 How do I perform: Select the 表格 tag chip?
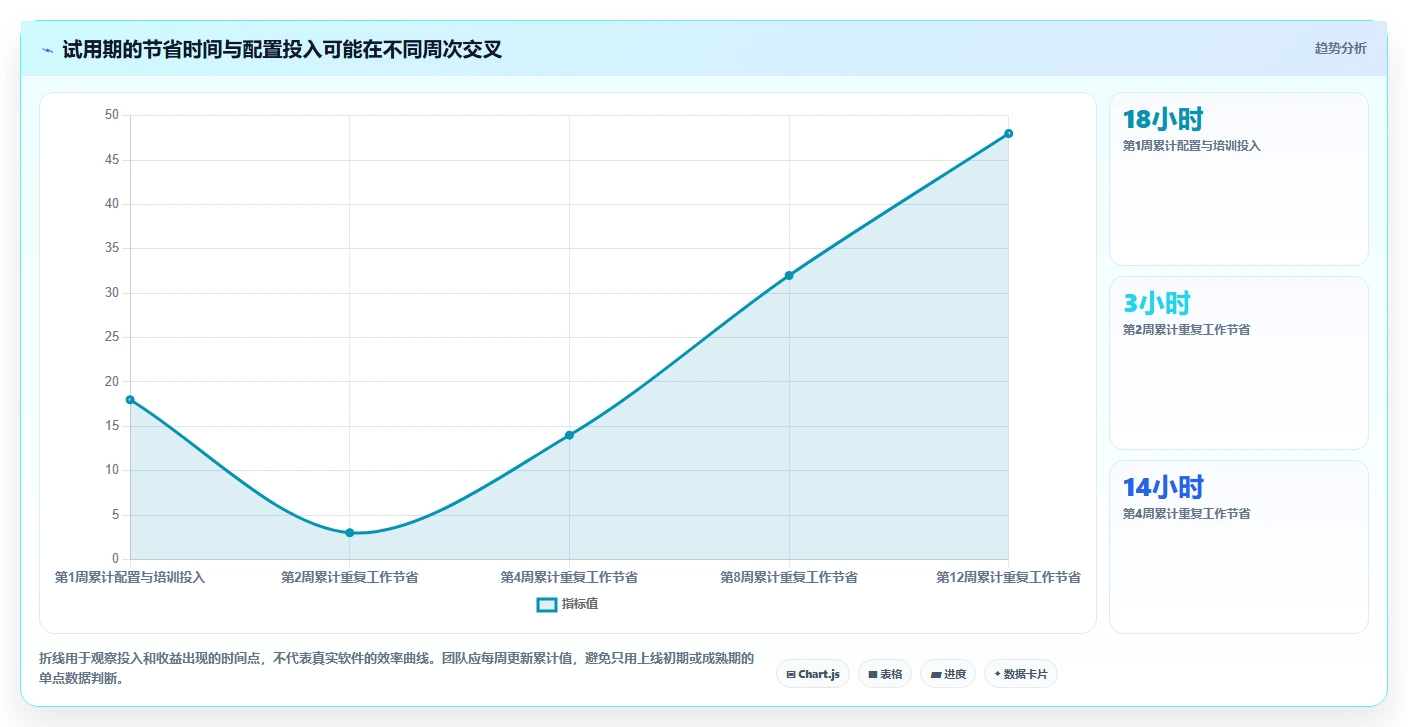885,674
